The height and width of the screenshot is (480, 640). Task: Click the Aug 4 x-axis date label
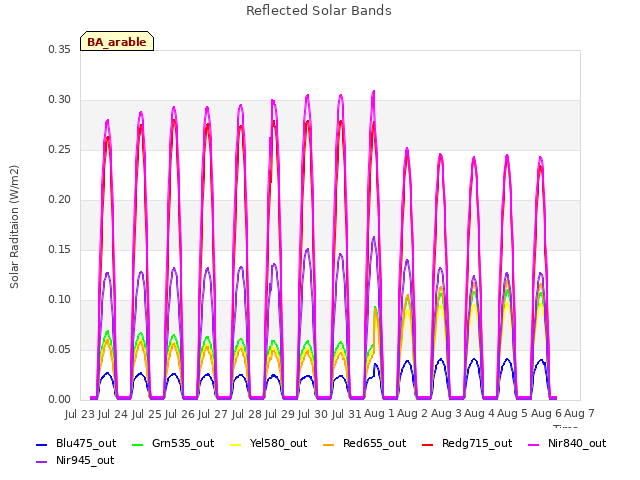(x=479, y=414)
